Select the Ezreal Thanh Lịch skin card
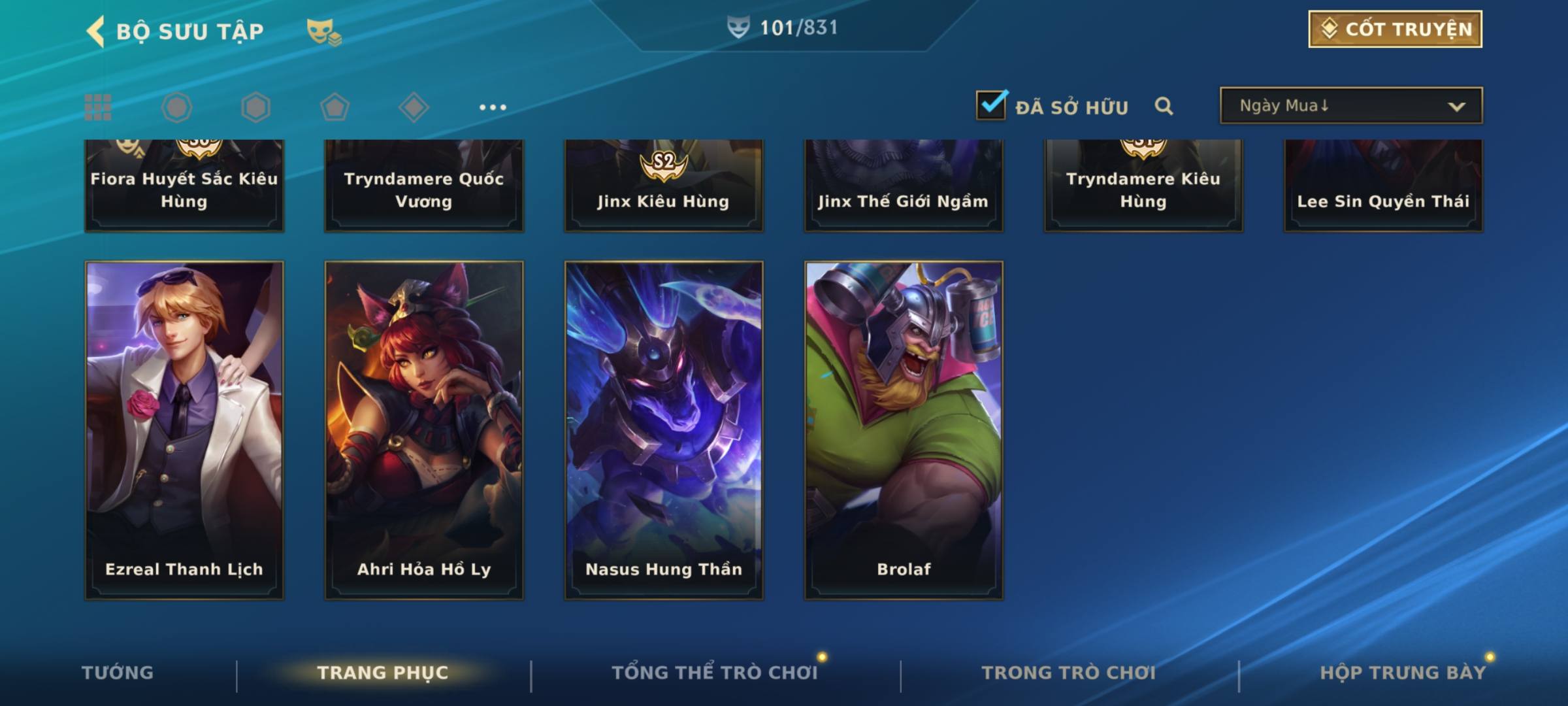The image size is (1568, 706). point(184,430)
